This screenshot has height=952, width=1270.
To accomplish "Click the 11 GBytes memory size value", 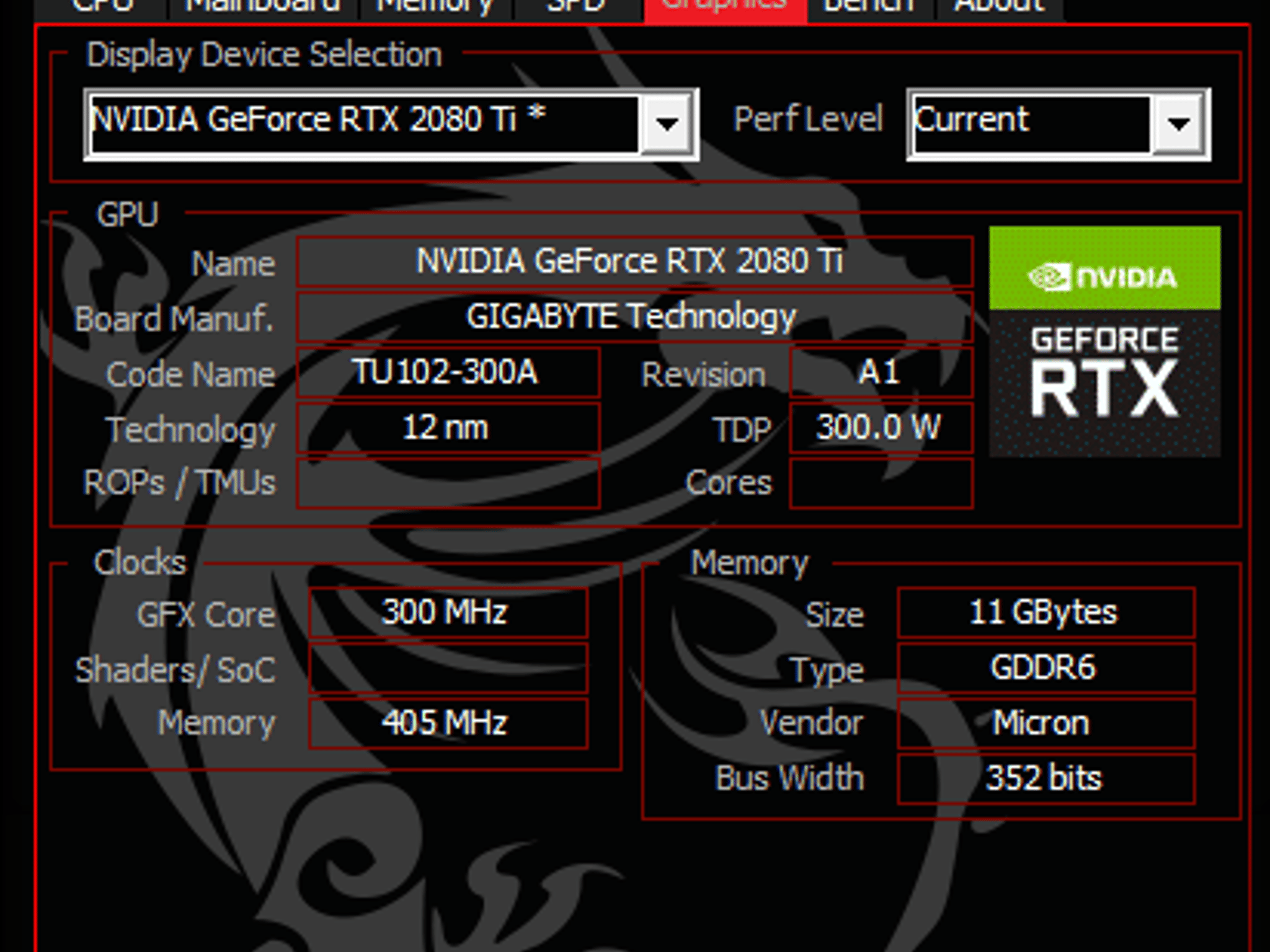I will click(1046, 612).
